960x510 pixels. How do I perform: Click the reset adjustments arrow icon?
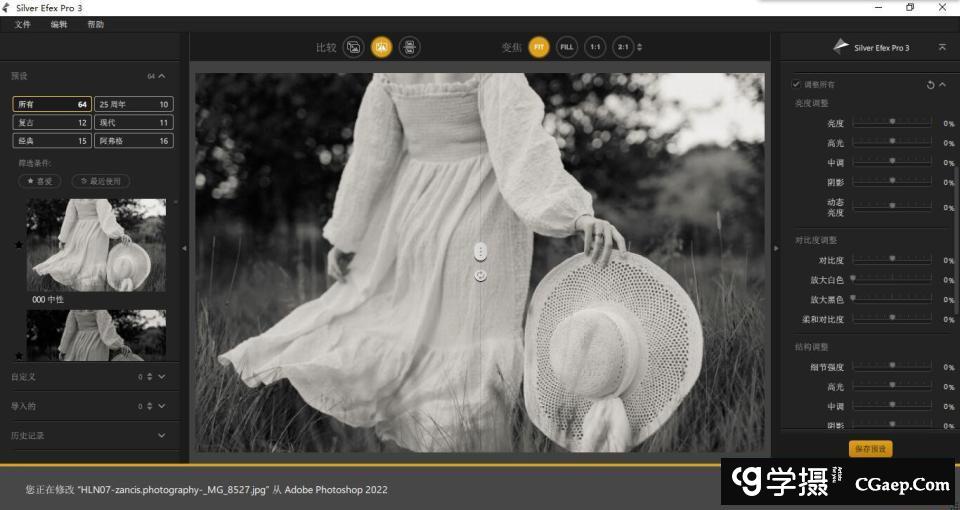pyautogui.click(x=930, y=85)
